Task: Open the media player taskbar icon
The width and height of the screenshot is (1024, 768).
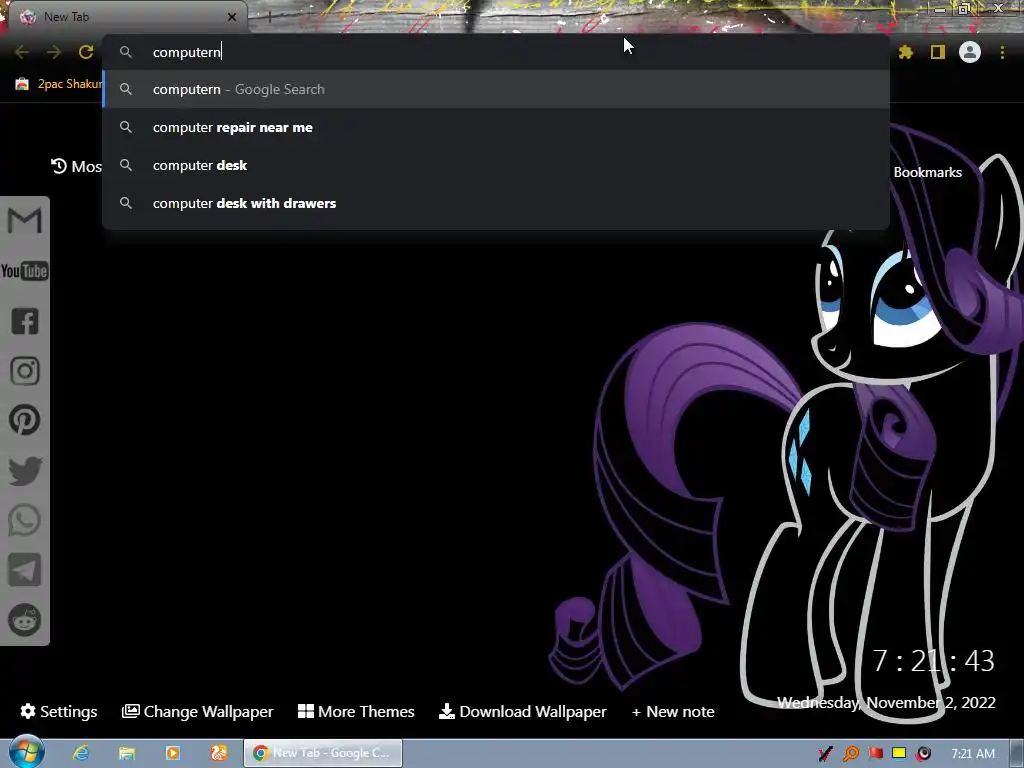Action: pyautogui.click(x=172, y=753)
